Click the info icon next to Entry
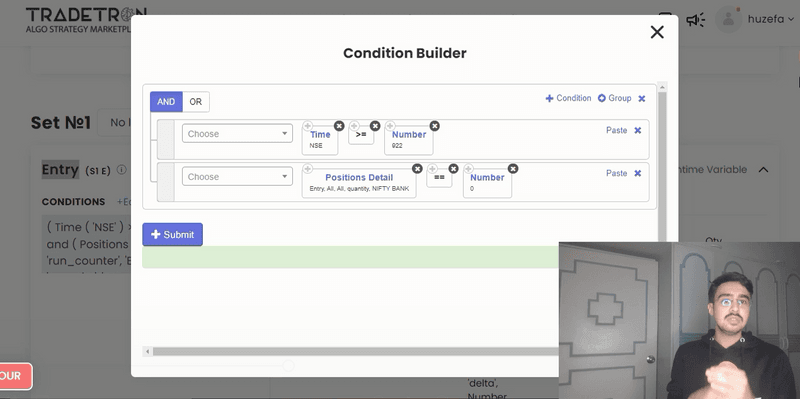This screenshot has height=399, width=800. [x=121, y=169]
